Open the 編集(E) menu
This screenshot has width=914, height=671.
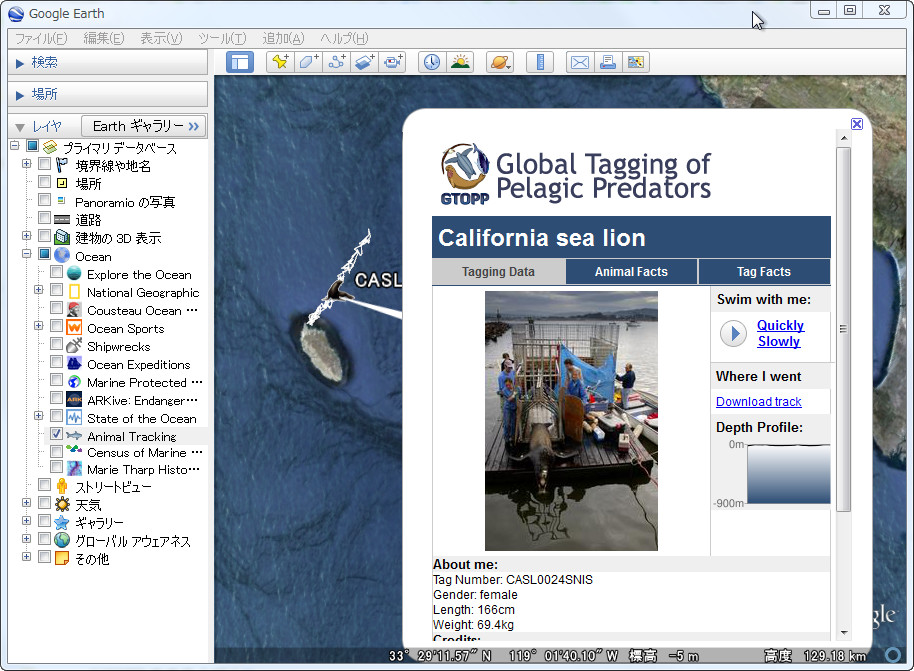tap(104, 38)
